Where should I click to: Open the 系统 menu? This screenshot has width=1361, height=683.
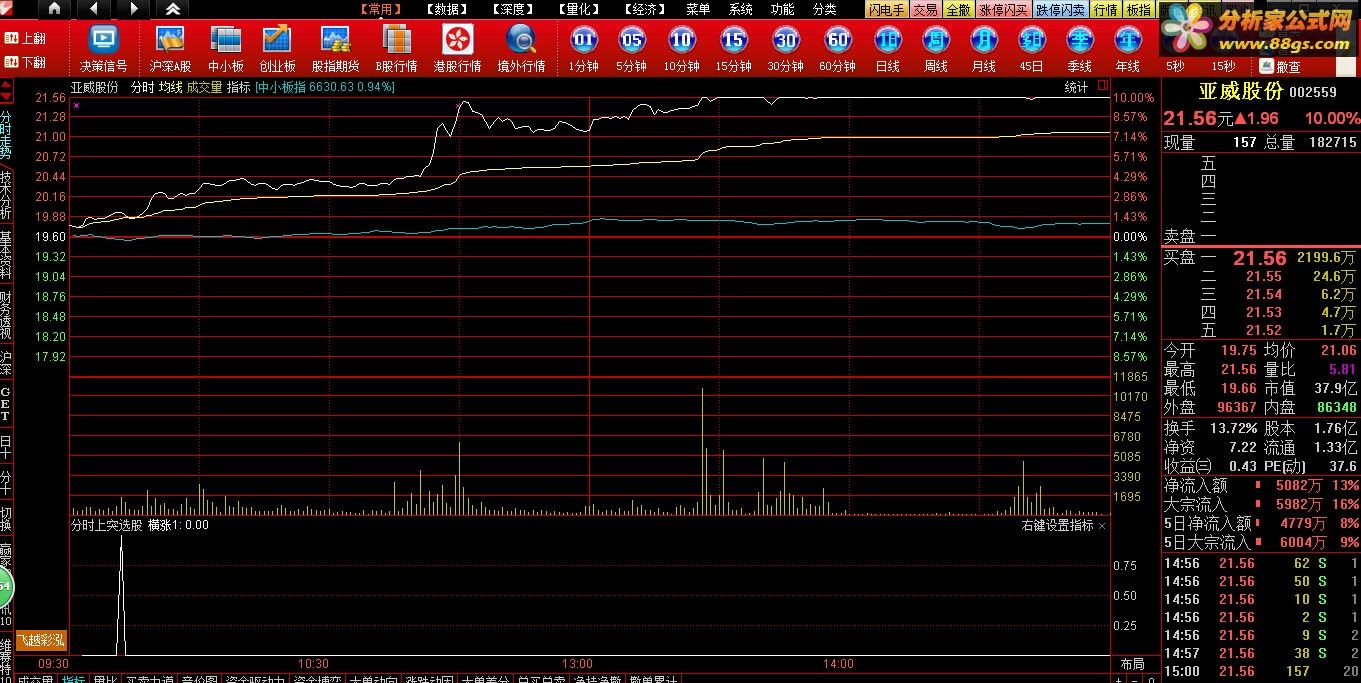point(741,9)
